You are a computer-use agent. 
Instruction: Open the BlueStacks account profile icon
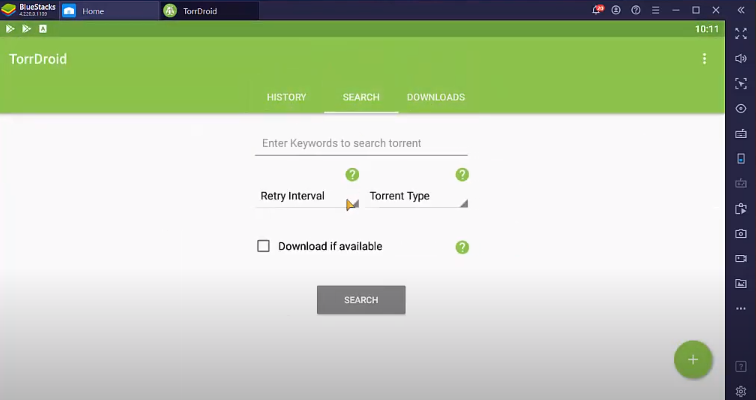(616, 10)
